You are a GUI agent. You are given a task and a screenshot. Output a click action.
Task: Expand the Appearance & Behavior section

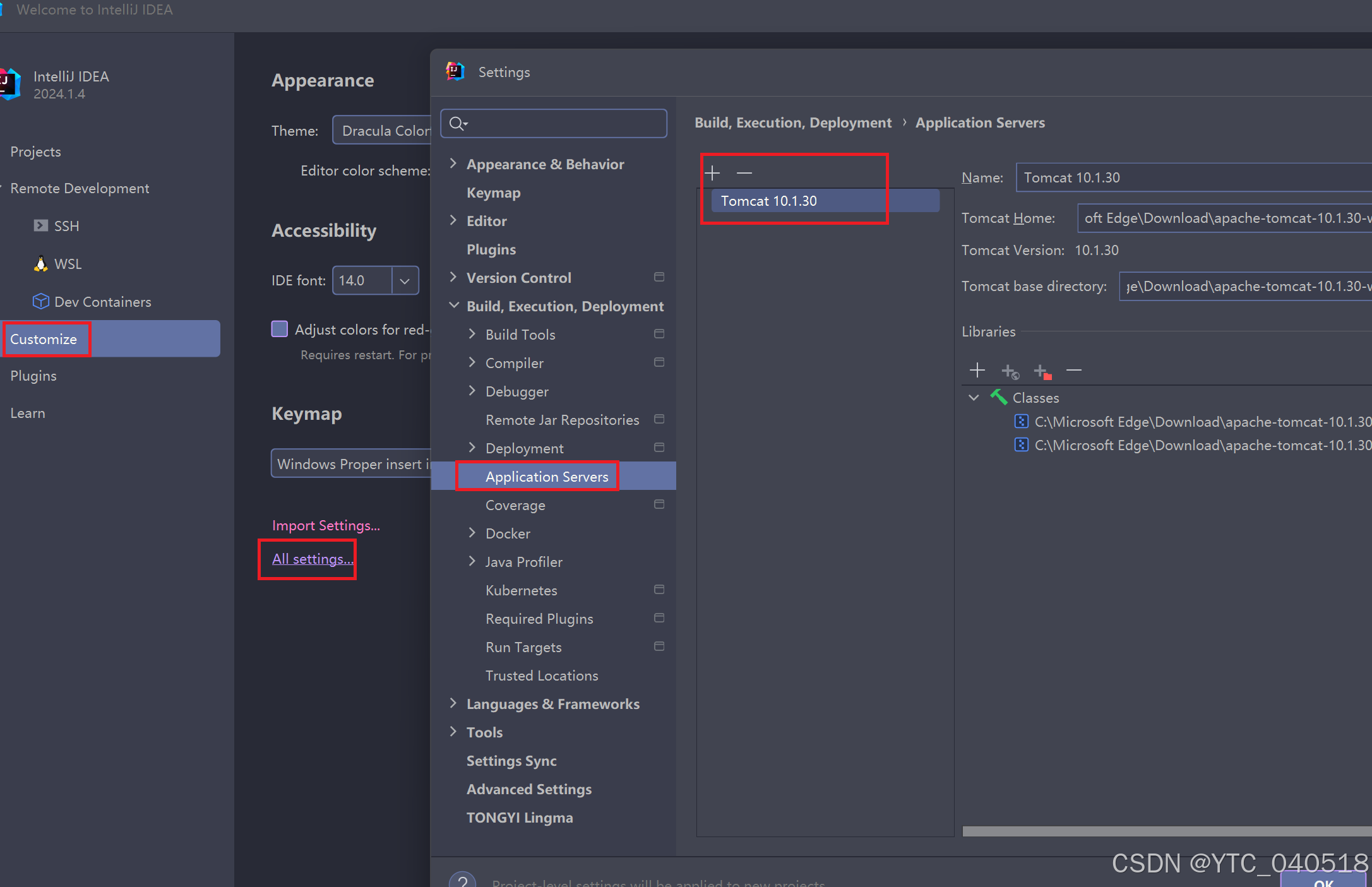(453, 164)
